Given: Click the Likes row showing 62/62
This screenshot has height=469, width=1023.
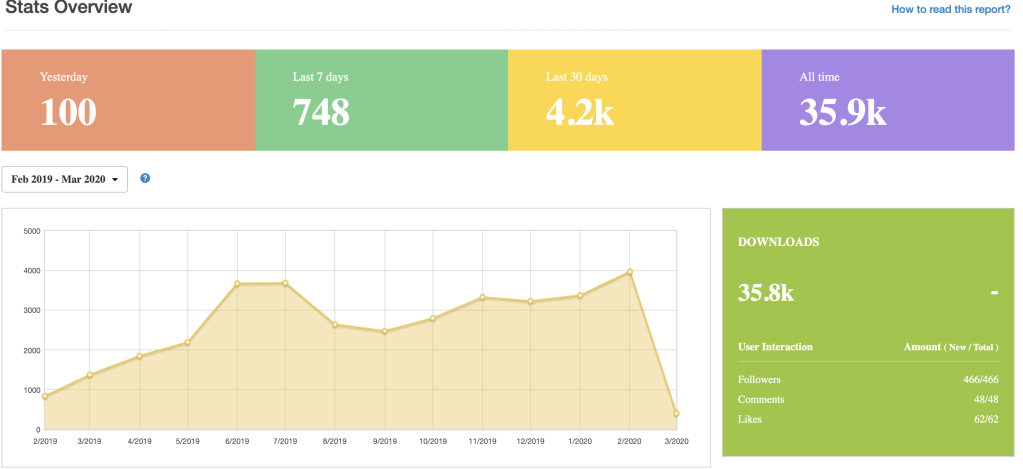Looking at the screenshot, I should [x=868, y=419].
